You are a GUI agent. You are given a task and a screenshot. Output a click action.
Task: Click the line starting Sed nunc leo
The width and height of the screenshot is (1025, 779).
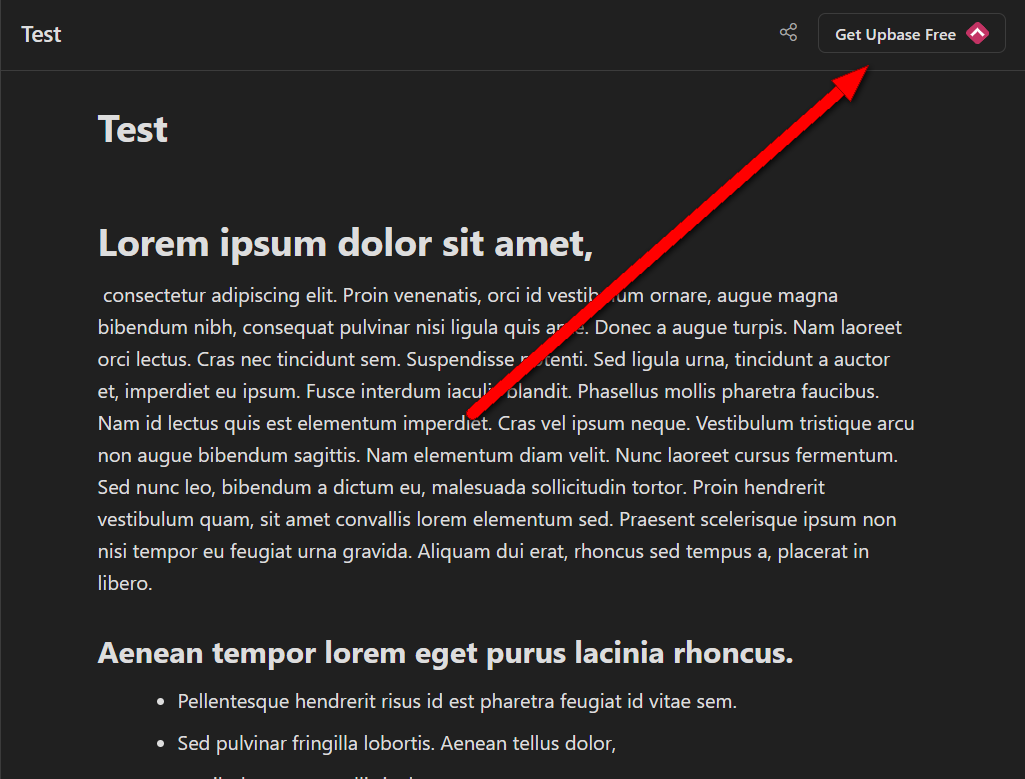point(461,488)
